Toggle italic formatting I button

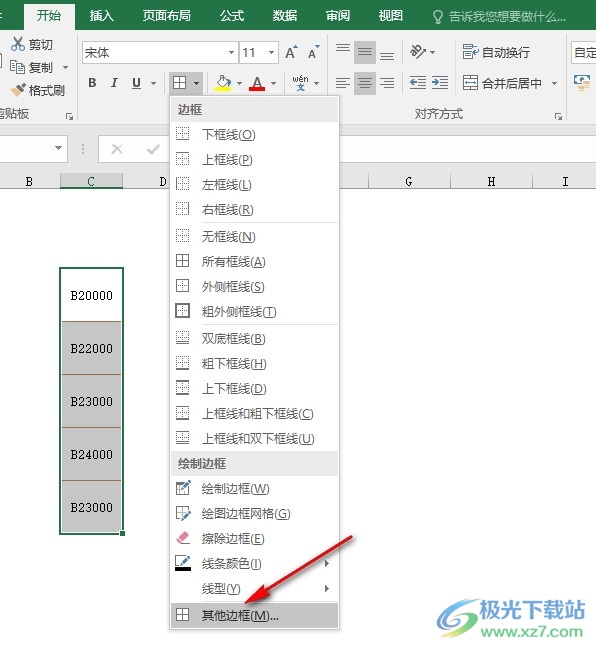pos(114,83)
